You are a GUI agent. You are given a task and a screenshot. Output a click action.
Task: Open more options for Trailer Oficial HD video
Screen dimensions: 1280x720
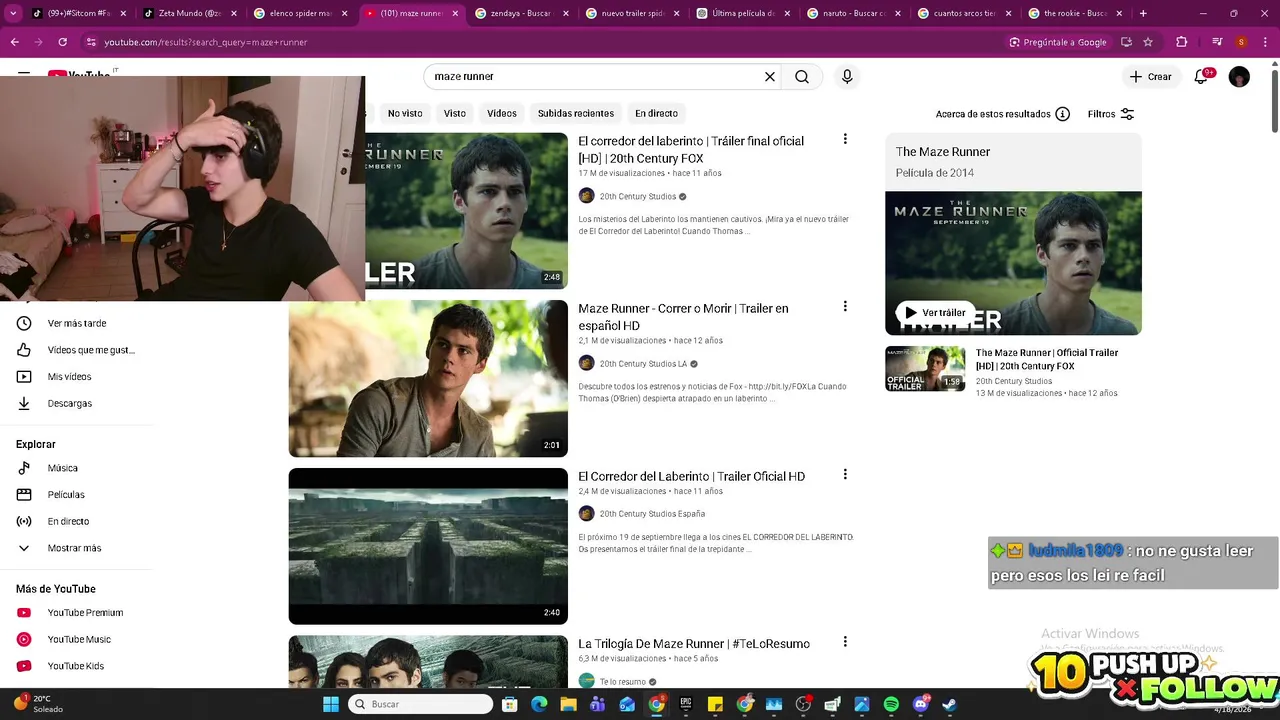[x=845, y=474]
